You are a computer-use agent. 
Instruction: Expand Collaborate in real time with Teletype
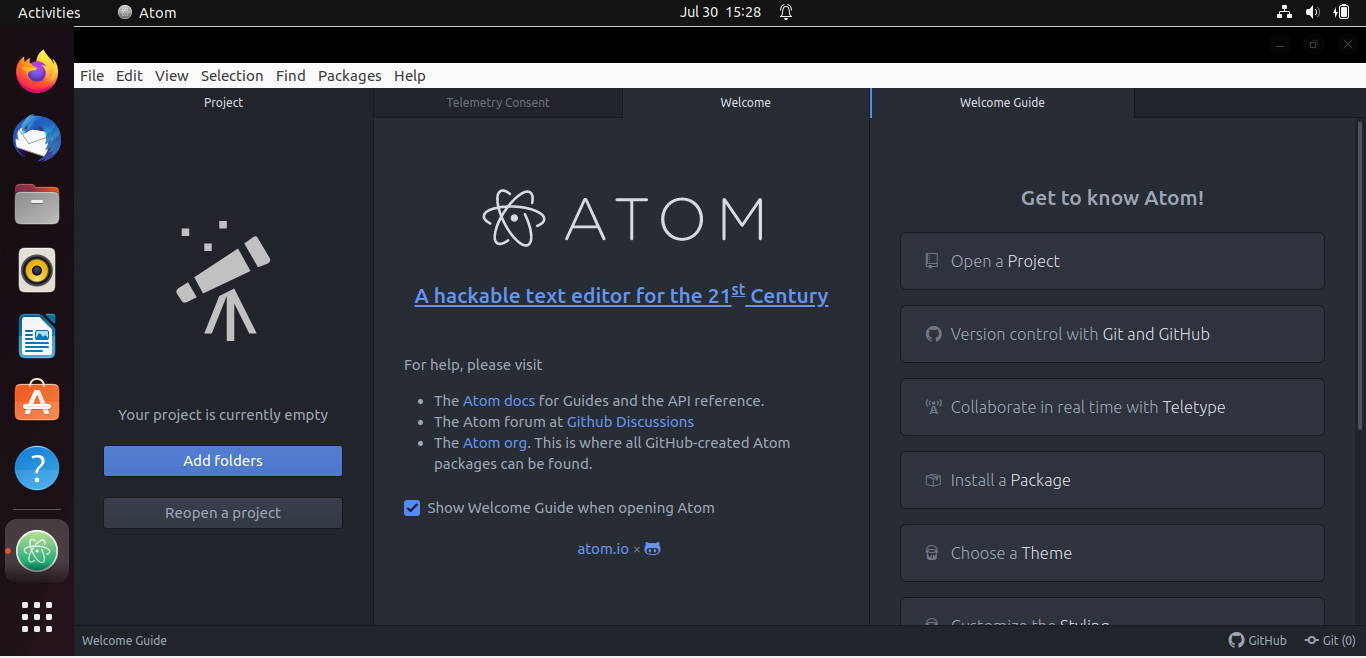click(1112, 407)
